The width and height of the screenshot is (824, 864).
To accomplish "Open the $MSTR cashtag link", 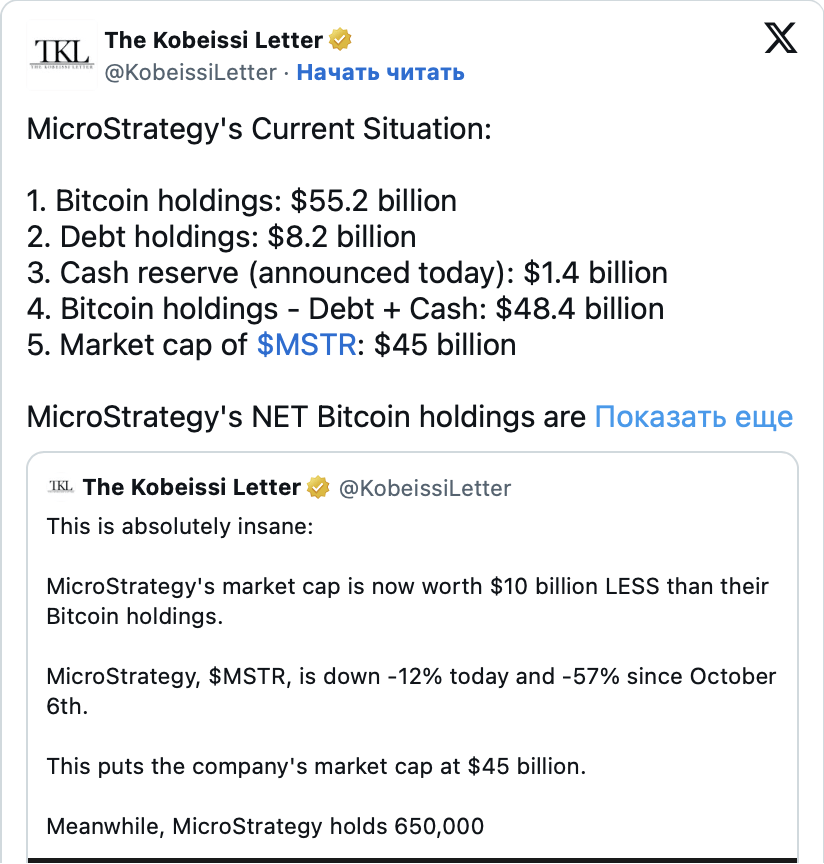I will (306, 345).
